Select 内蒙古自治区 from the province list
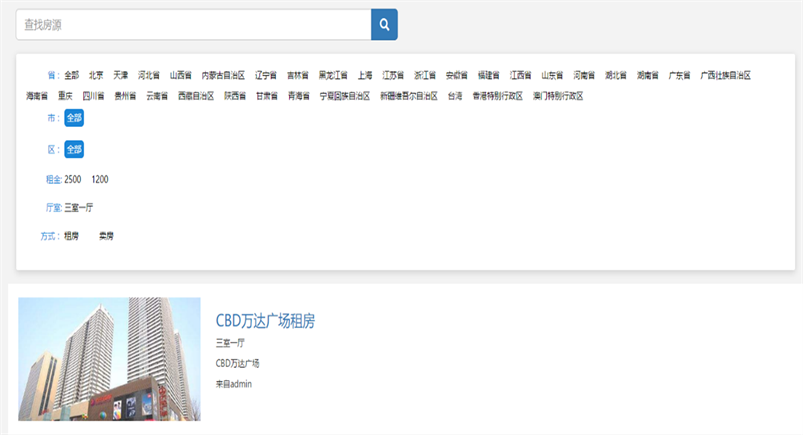Image resolution: width=803 pixels, height=435 pixels. pos(223,75)
